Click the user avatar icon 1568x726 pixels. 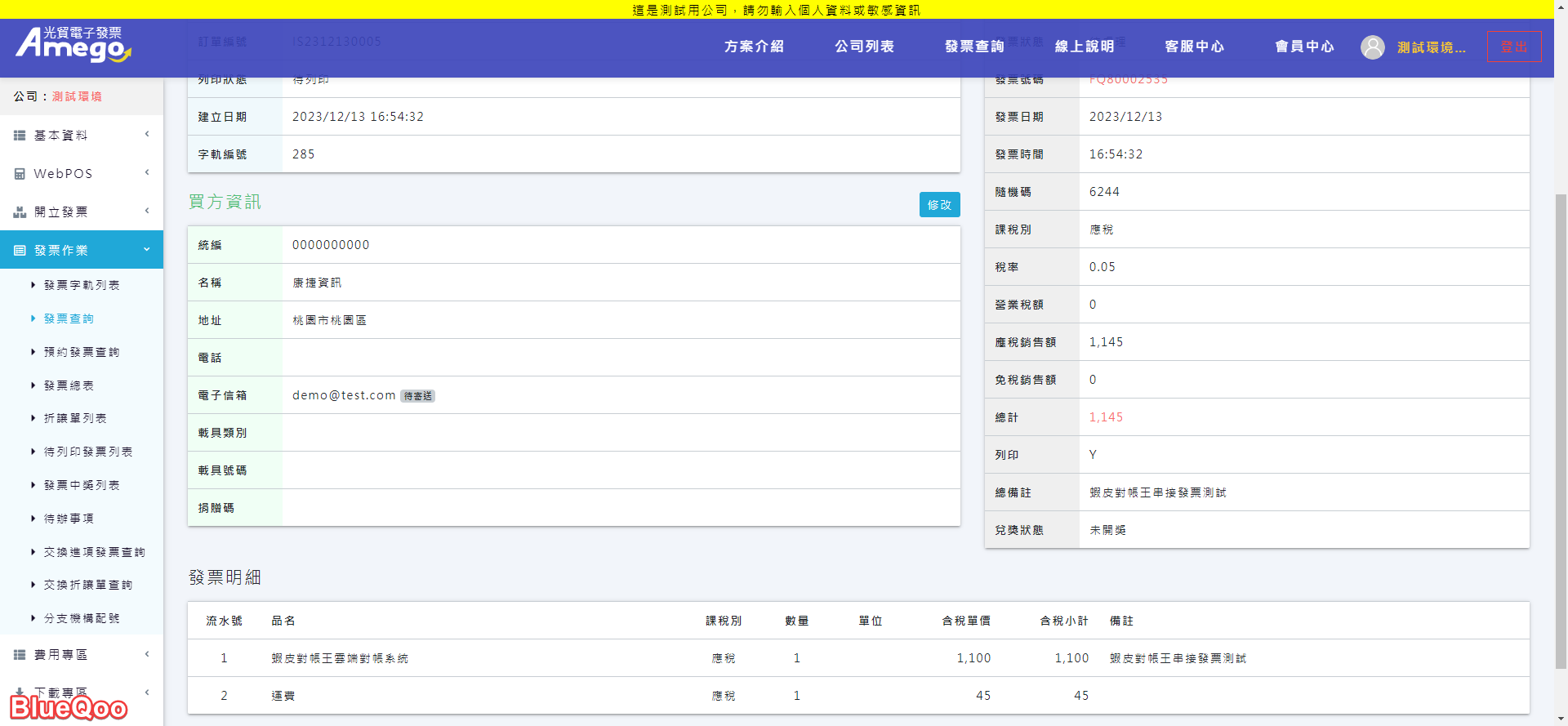click(1372, 47)
